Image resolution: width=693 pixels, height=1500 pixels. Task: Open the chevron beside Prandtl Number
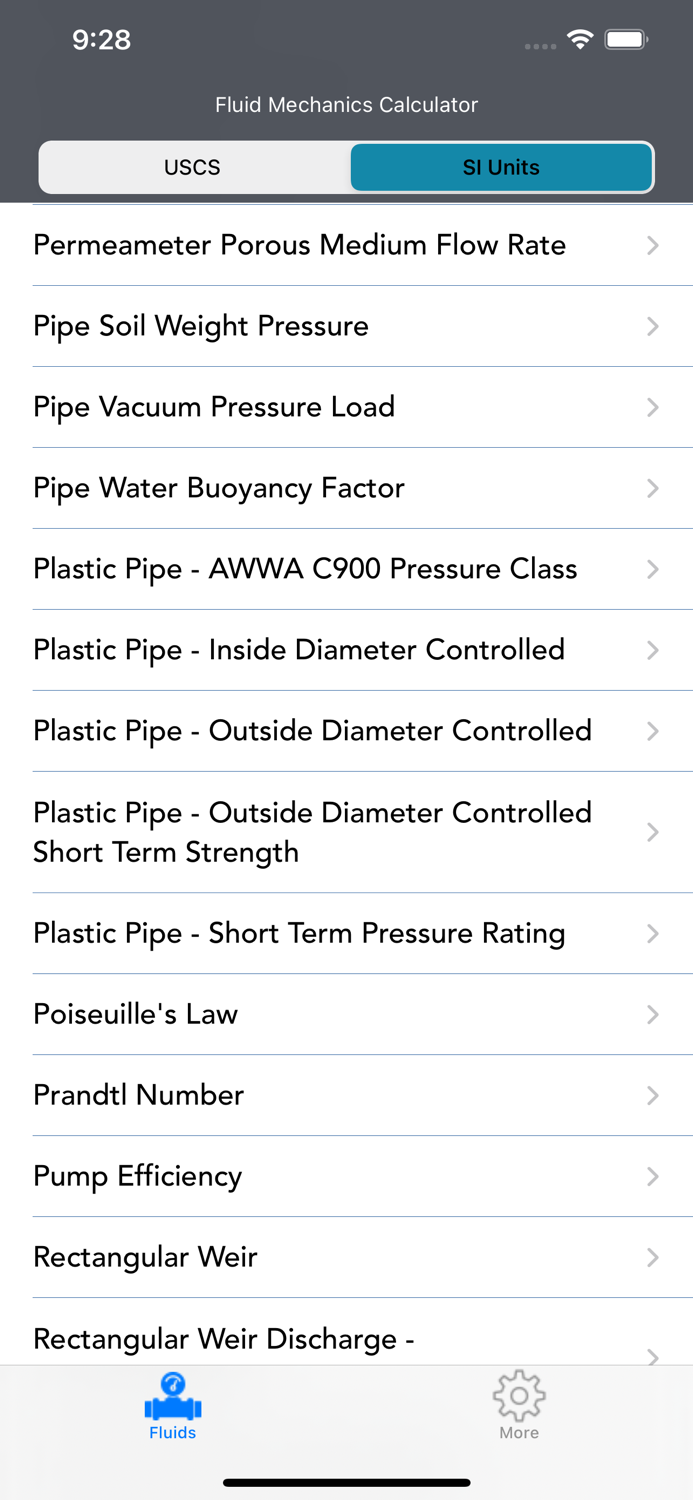653,1095
